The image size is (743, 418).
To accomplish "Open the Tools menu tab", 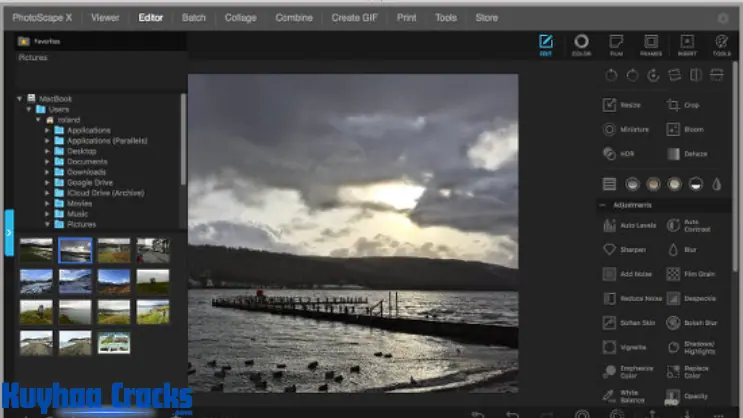I will pos(446,18).
